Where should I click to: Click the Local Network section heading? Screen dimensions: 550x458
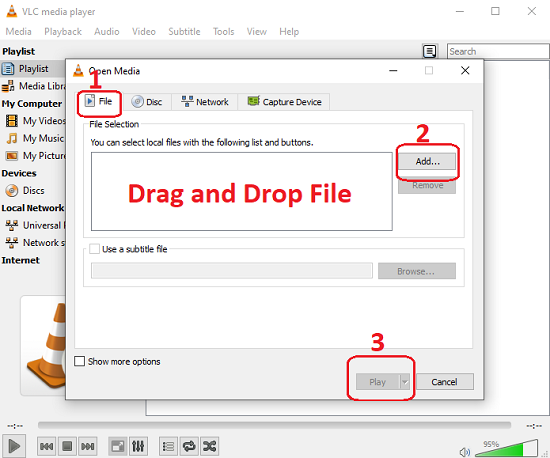33,208
